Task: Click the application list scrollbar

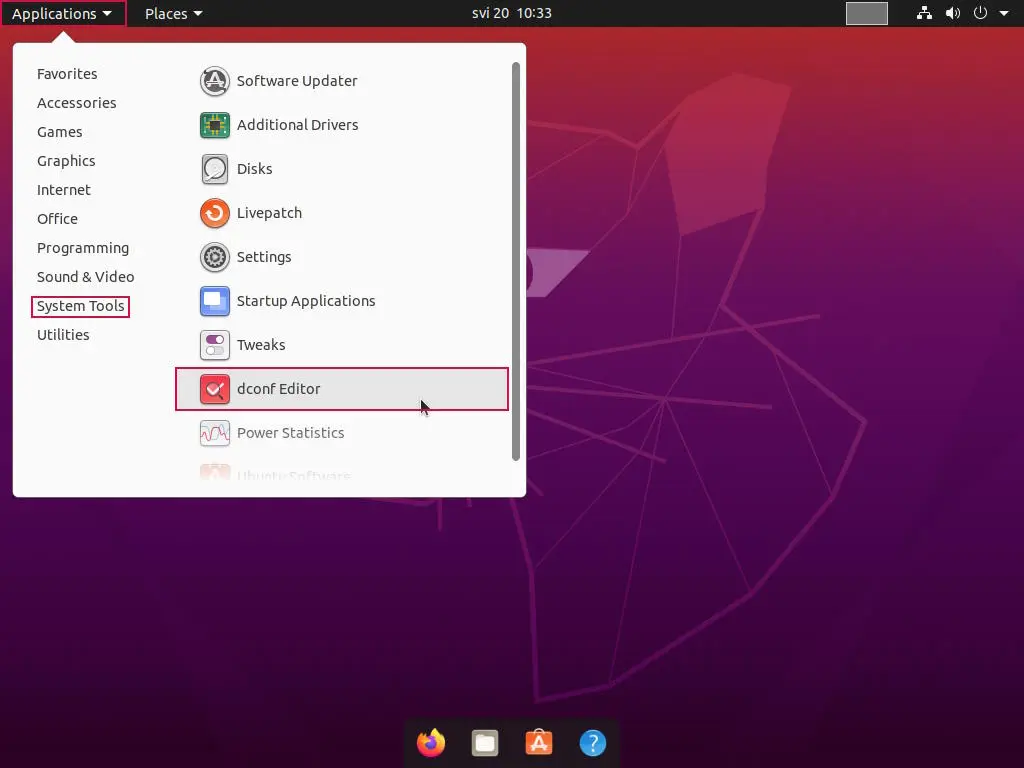Action: pos(516,260)
